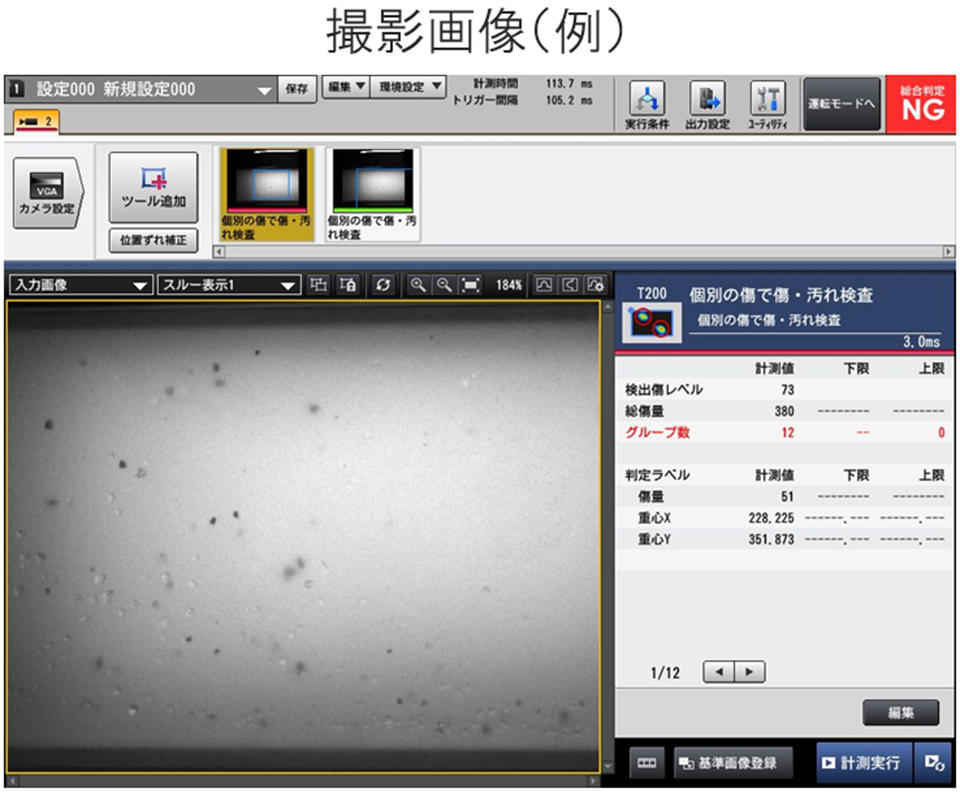Screen dimensions: 960x795
Task: Click the left arrow of image horizontal scrollbar
Action: tap(12, 781)
